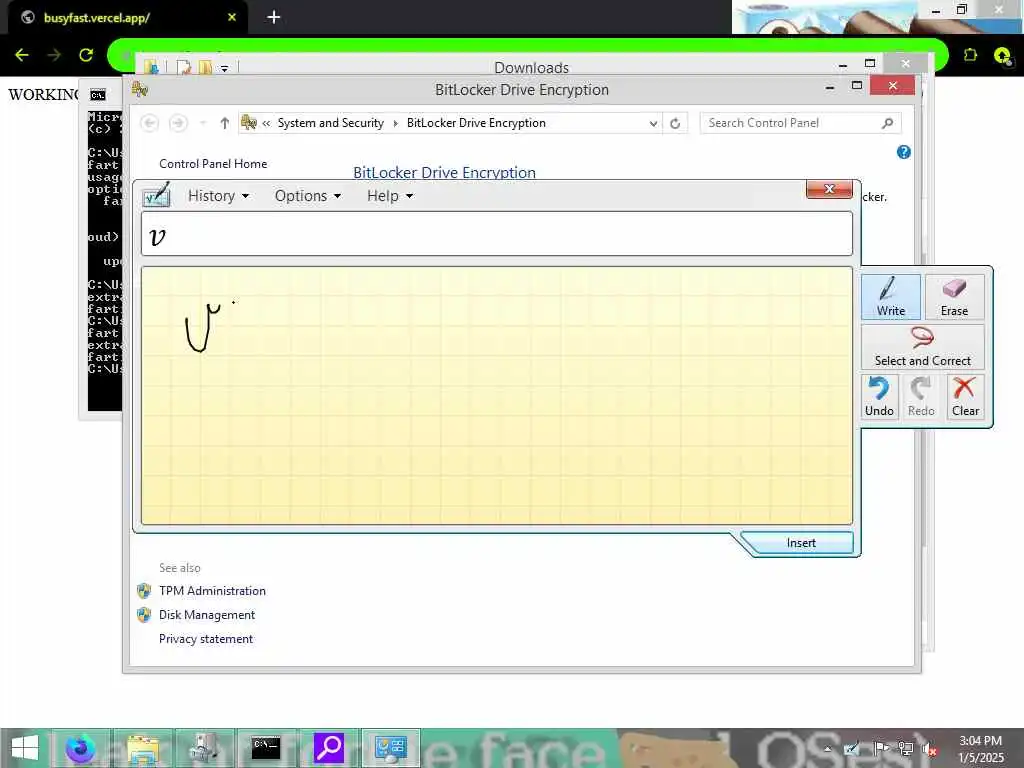Open the Windows Start button
The height and width of the screenshot is (768, 1024).
[x=25, y=748]
